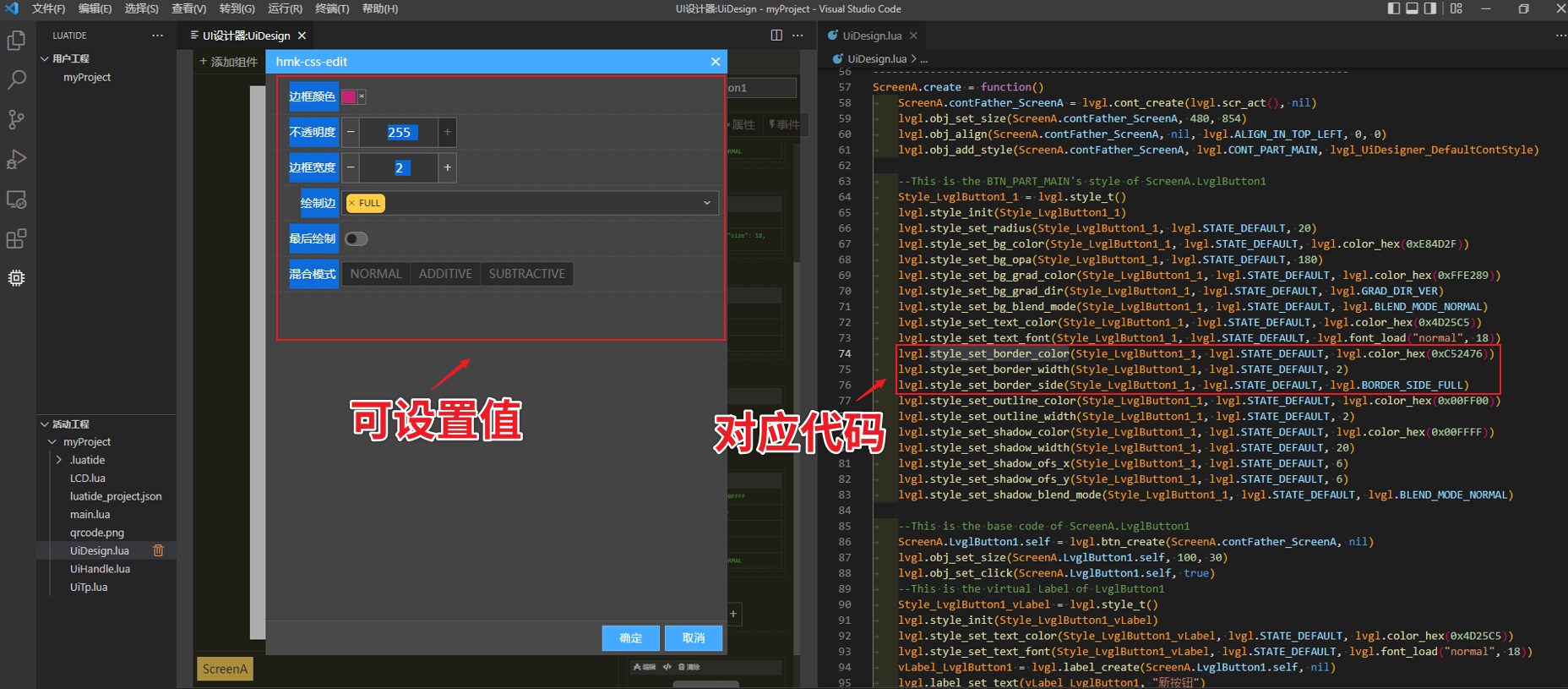The height and width of the screenshot is (689, 1568).
Task: Click the split editor layout icon
Action: 776,36
